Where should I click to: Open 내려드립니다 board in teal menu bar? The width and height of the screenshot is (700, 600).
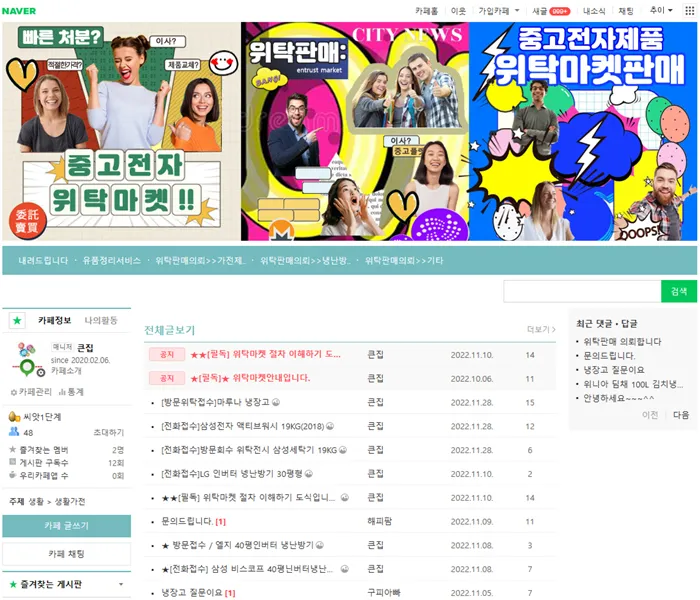(x=43, y=260)
